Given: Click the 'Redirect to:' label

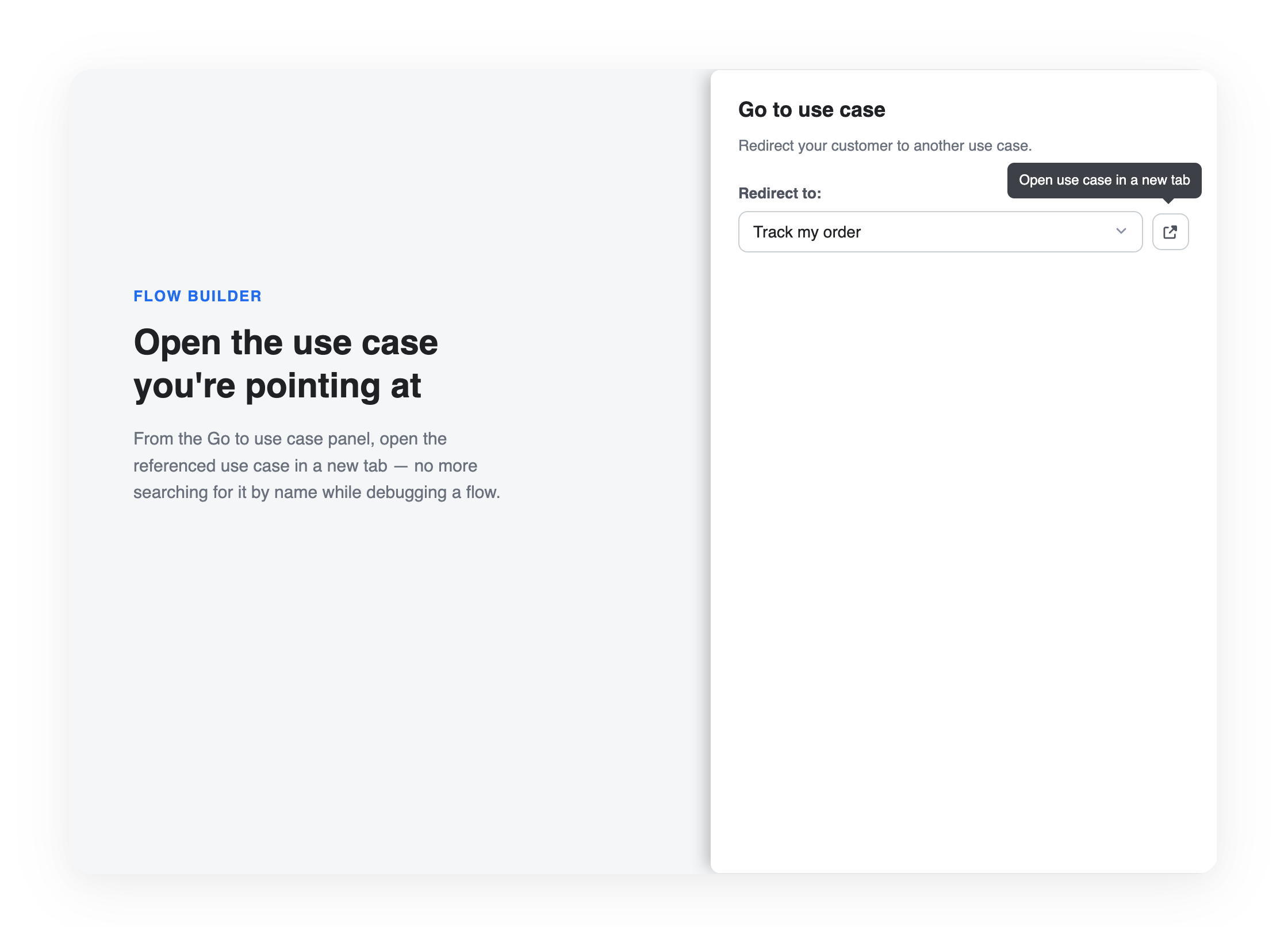Looking at the screenshot, I should point(780,193).
